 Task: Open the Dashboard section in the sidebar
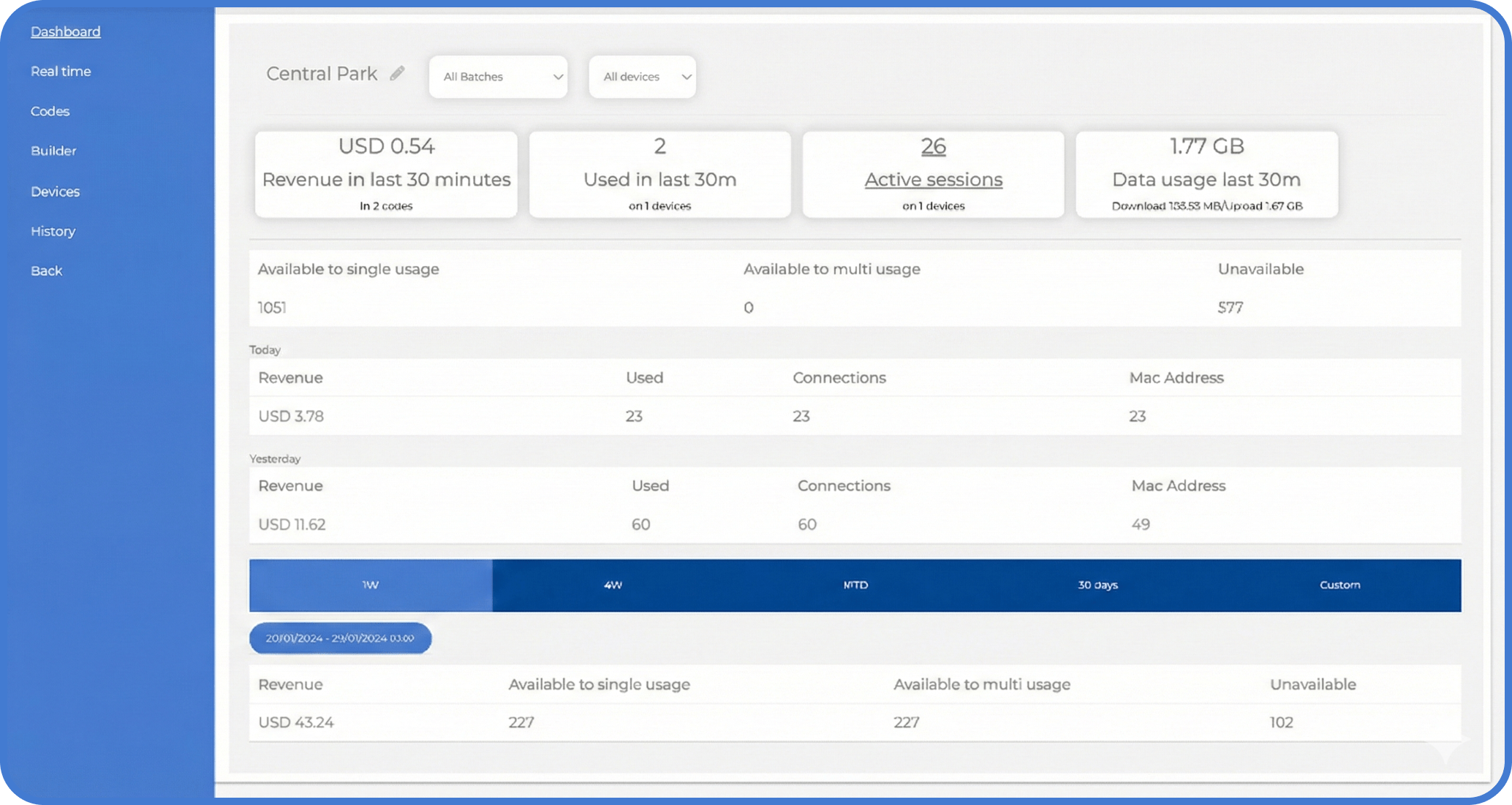65,31
